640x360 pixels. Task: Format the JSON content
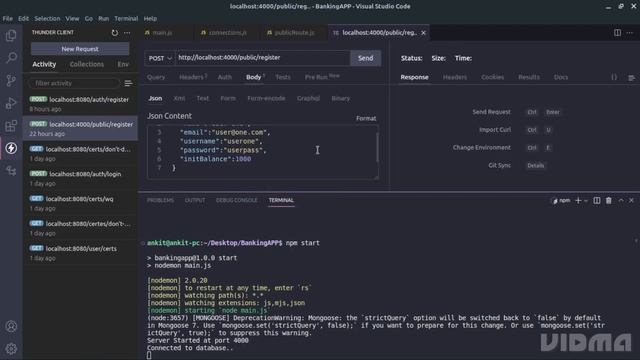coord(366,118)
